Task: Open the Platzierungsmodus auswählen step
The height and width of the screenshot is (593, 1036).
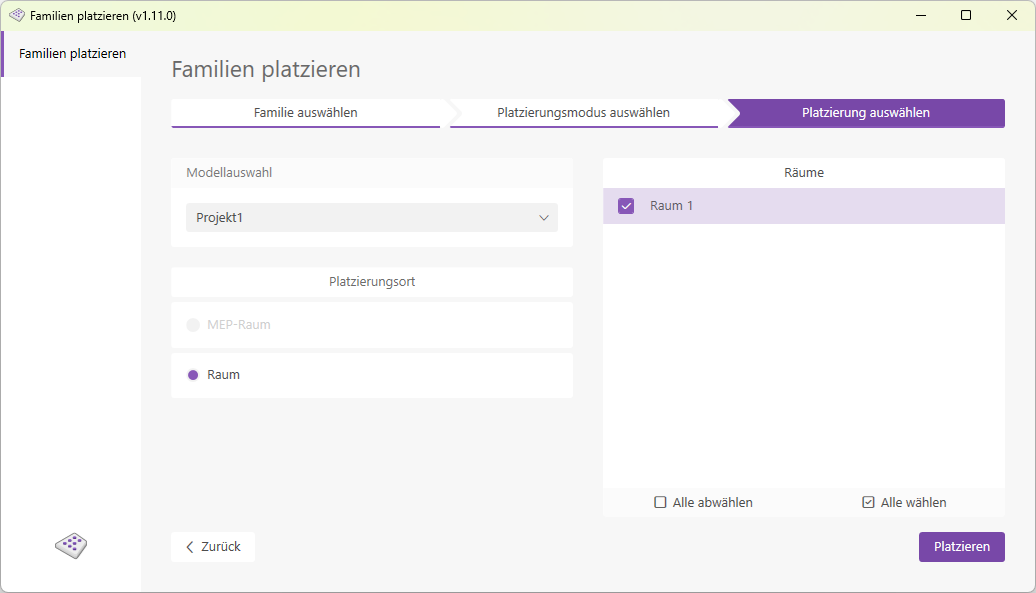Action: point(585,113)
